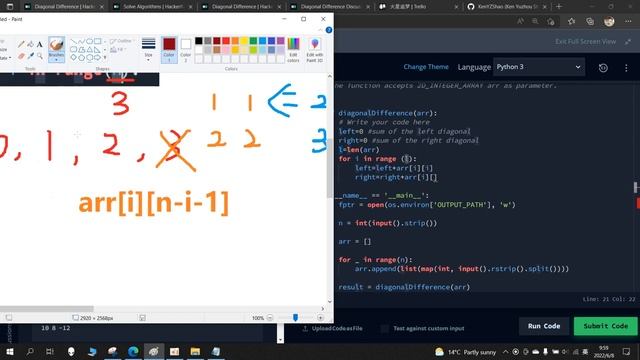Open File Explorer from the taskbar
640x360 pixels.
(x=195, y=351)
